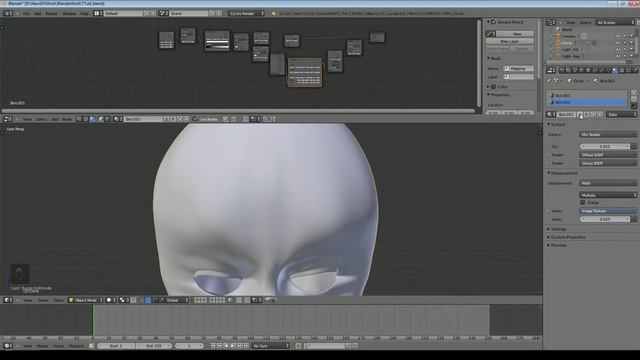
Task: Click the timeline editor type icon
Action: pyautogui.click(x=8, y=346)
